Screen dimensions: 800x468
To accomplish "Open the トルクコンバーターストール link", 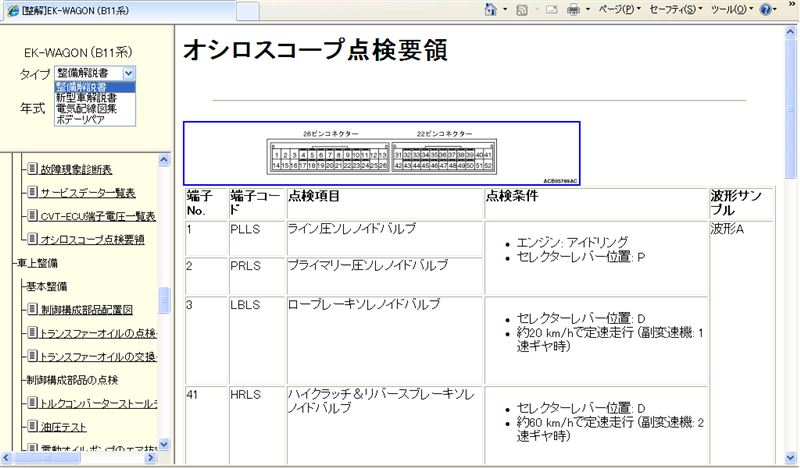I will coord(98,403).
